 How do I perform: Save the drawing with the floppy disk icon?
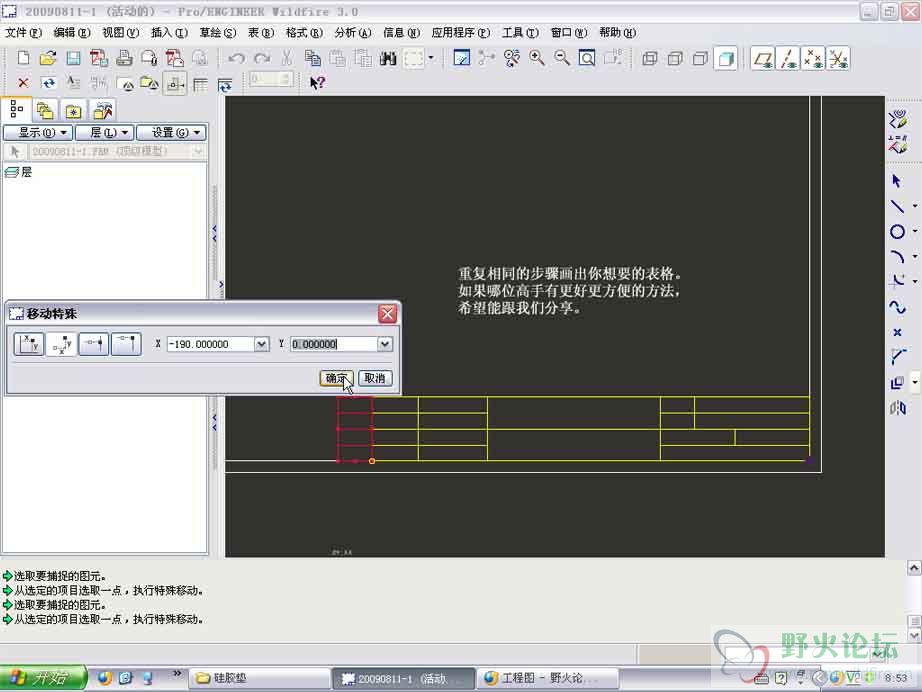74,58
